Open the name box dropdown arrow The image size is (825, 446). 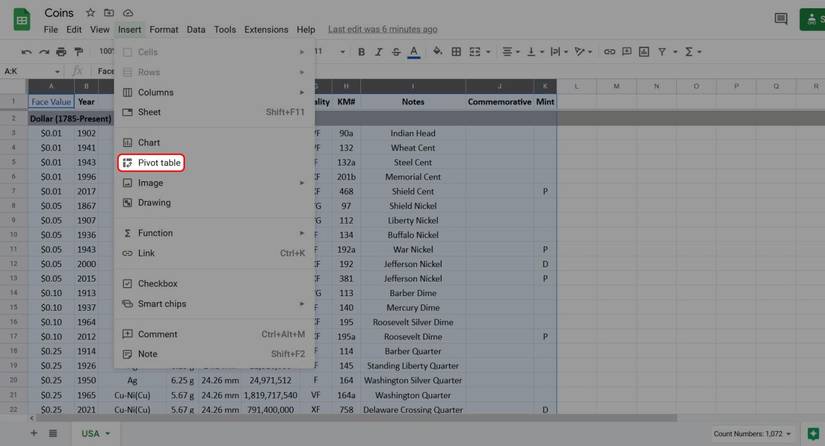tap(57, 72)
